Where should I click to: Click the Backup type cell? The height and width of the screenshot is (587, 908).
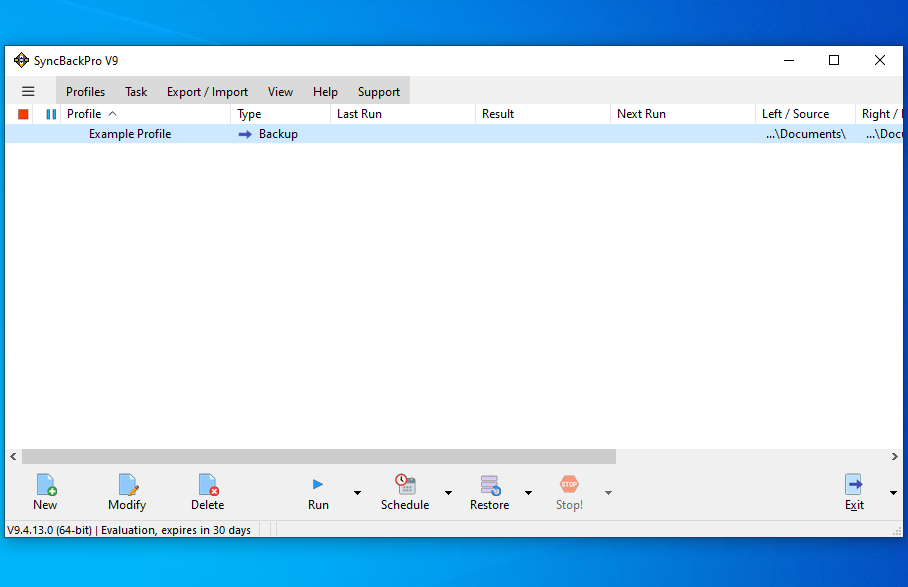click(x=278, y=134)
